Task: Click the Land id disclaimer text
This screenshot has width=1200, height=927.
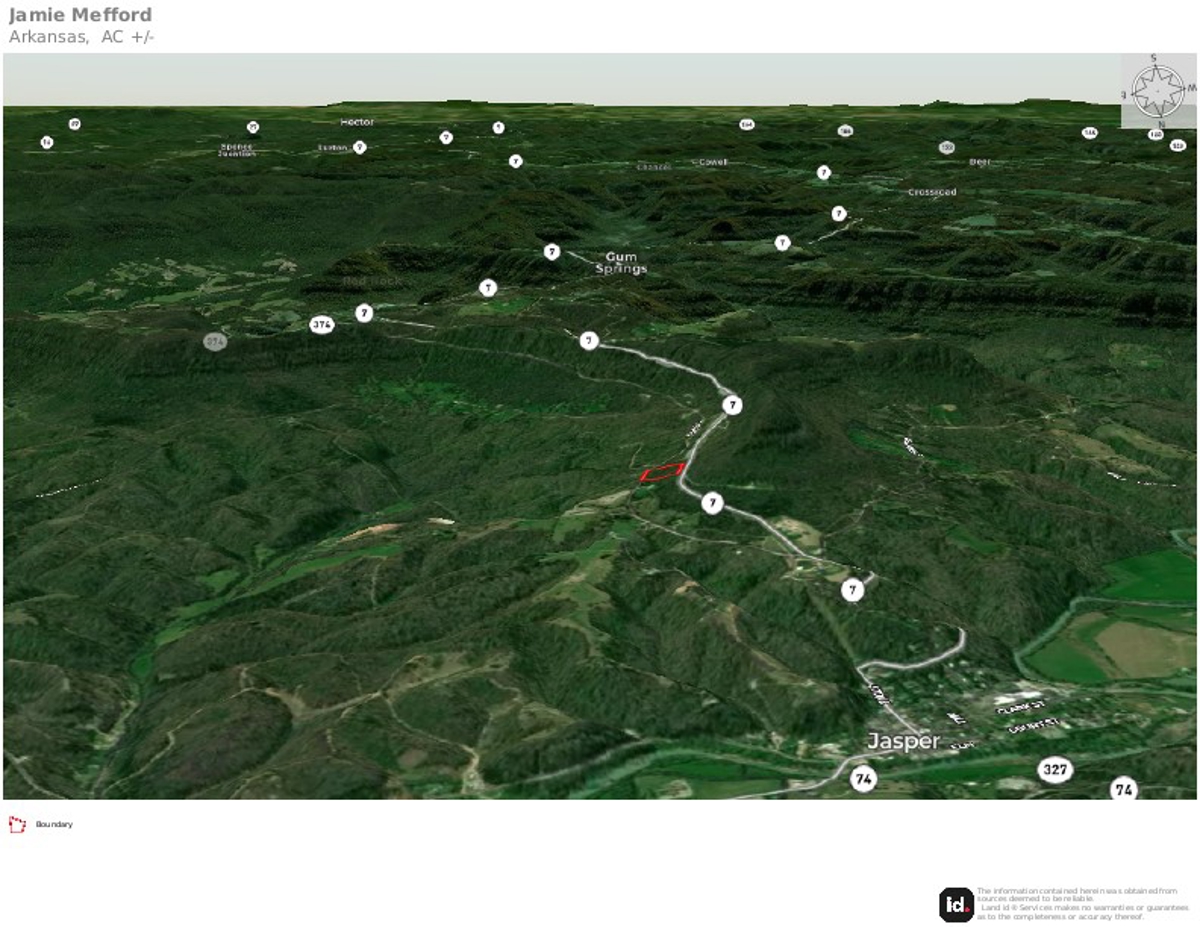Action: (x=1077, y=903)
